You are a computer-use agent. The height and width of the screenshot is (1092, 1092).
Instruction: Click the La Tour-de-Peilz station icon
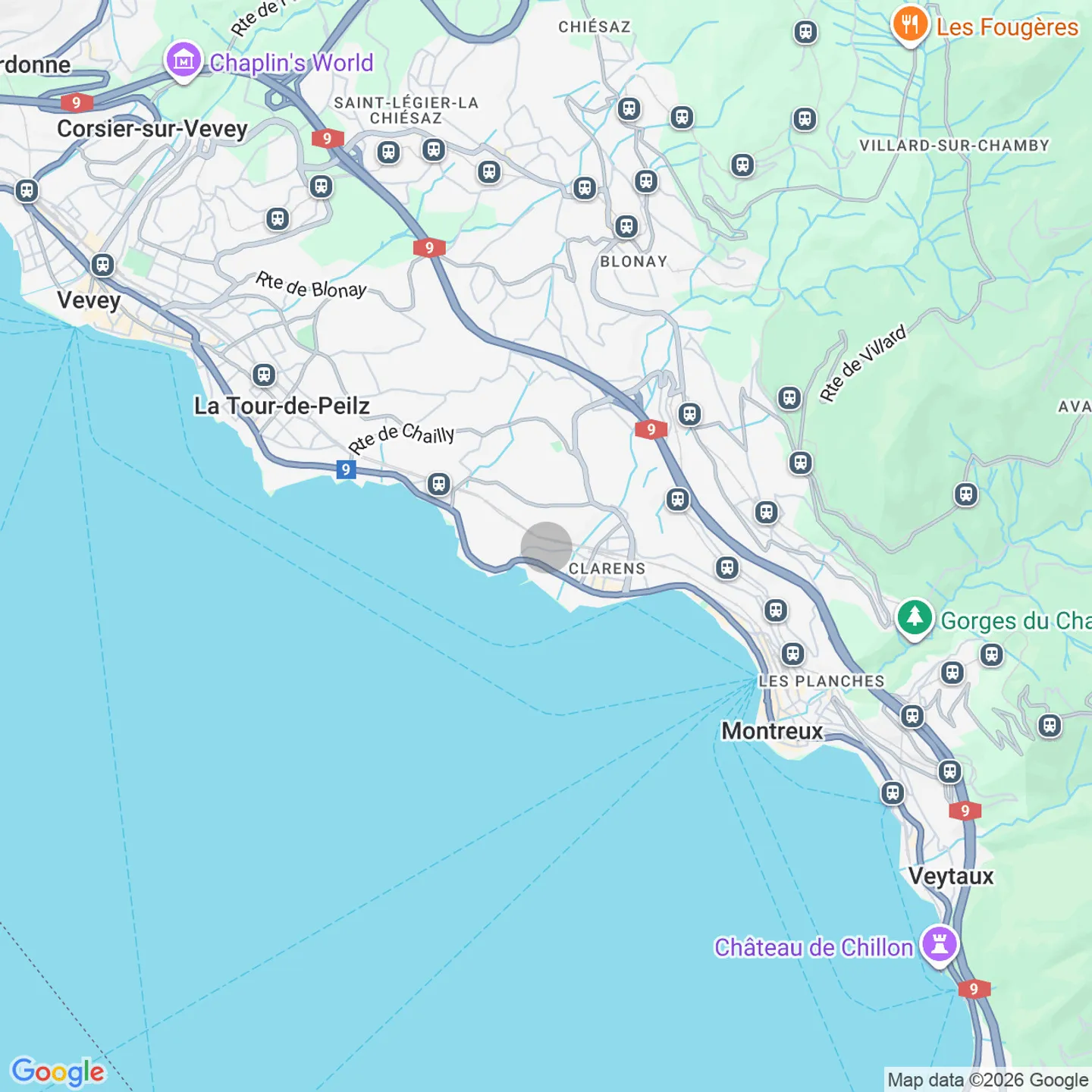[264, 375]
